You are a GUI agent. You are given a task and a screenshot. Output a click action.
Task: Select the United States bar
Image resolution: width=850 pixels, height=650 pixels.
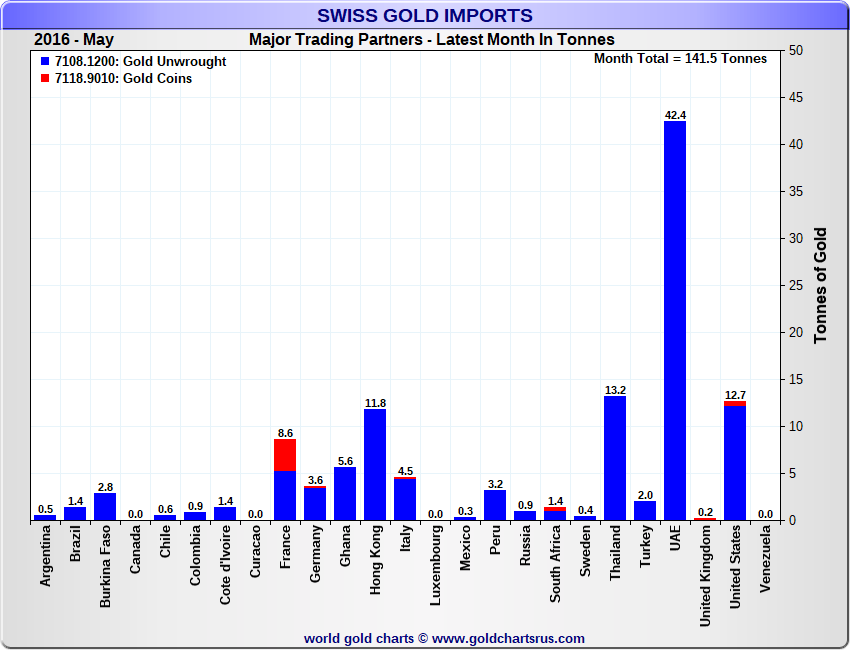(735, 463)
